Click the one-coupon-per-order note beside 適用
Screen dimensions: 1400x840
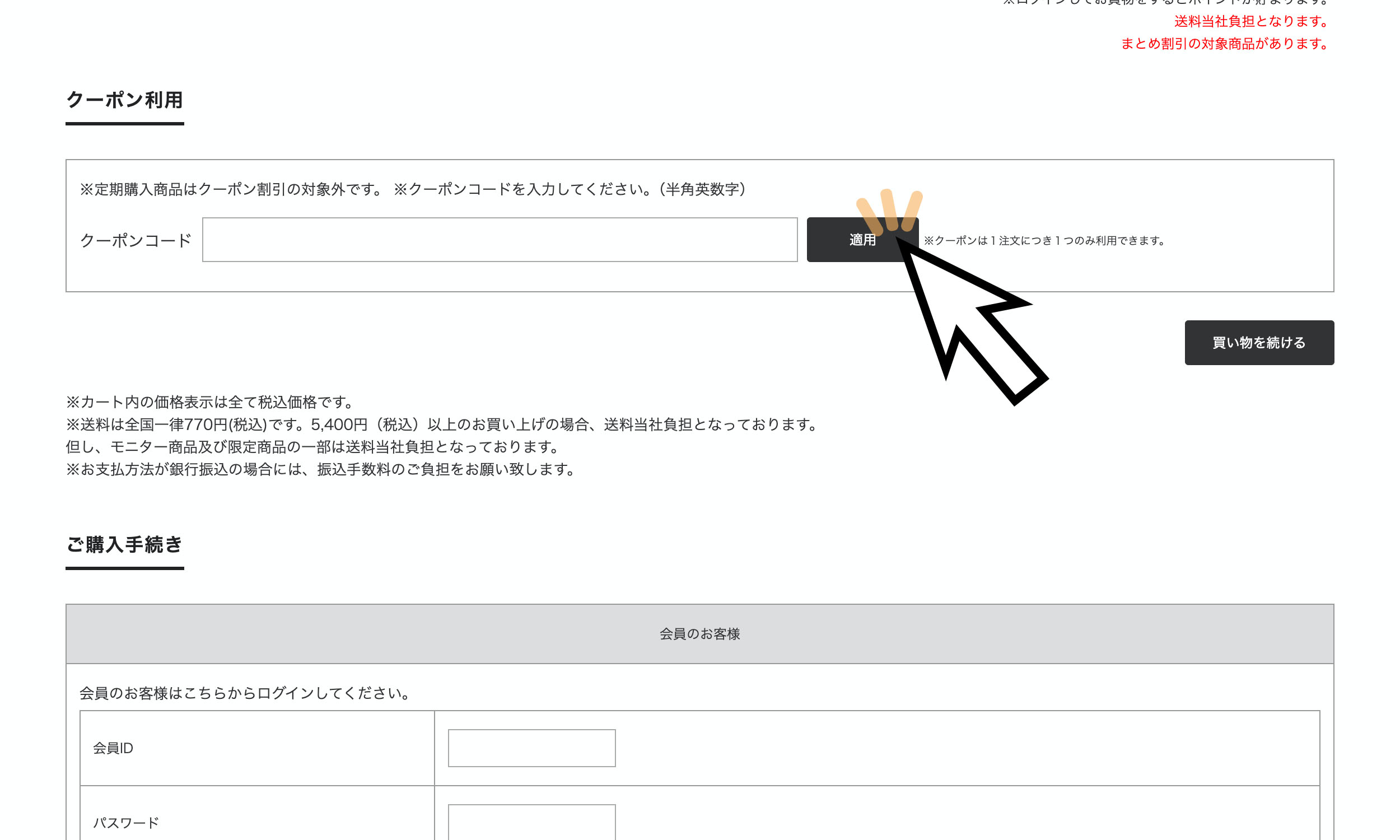(1044, 241)
